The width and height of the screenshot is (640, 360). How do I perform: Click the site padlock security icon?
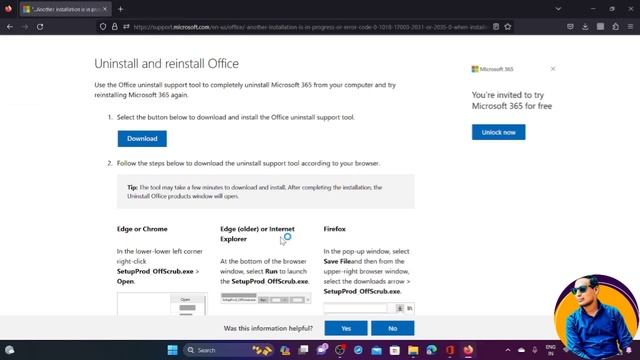click(115, 27)
